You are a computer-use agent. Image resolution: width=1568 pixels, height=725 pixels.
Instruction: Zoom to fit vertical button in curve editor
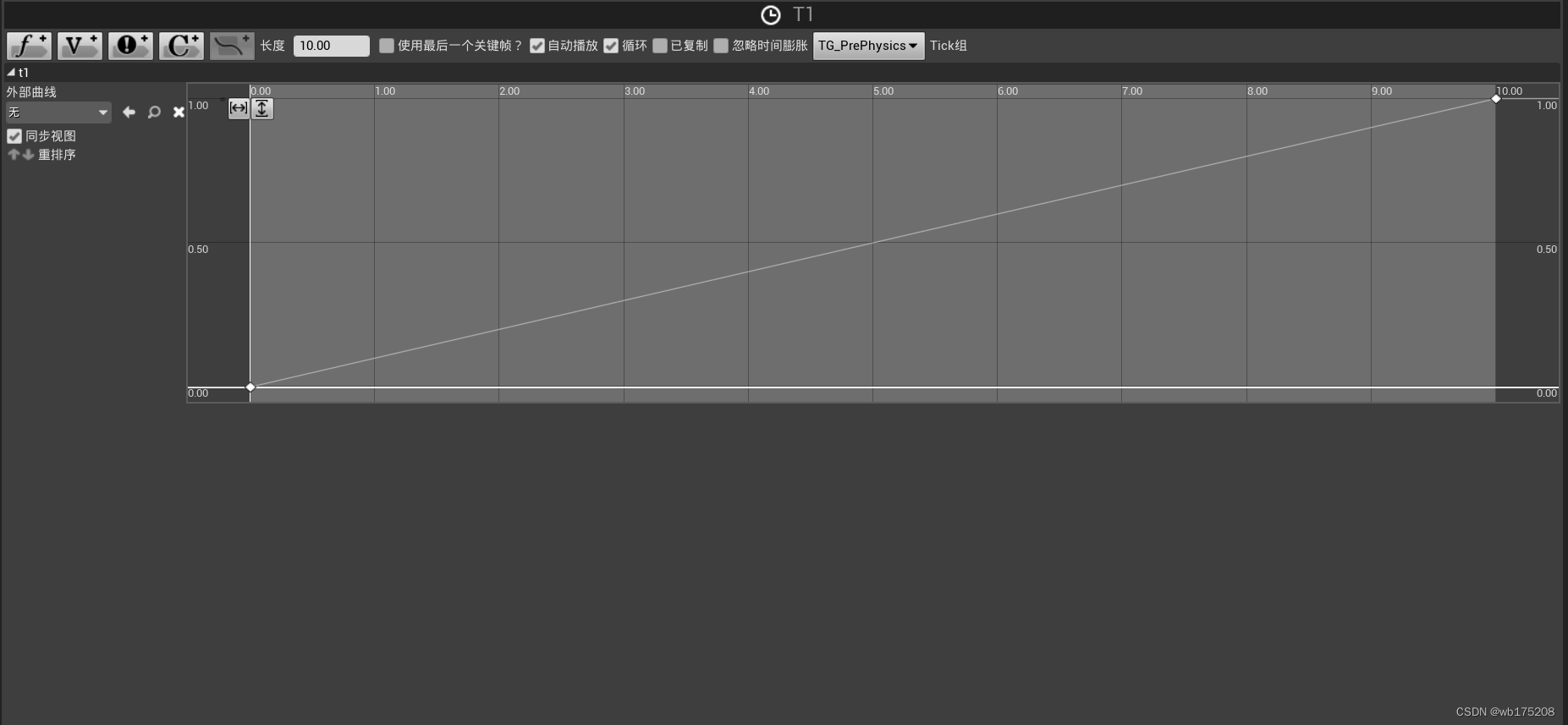(262, 108)
